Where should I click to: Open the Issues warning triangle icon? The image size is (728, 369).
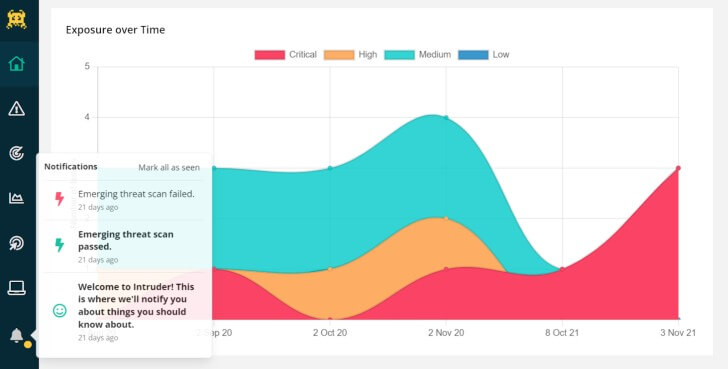point(17,109)
